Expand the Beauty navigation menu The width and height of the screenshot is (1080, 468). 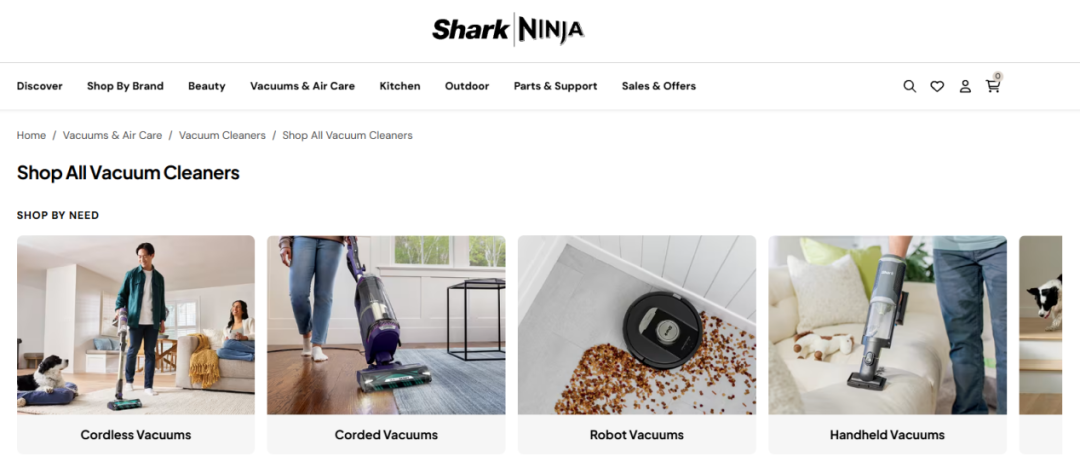pyautogui.click(x=207, y=86)
